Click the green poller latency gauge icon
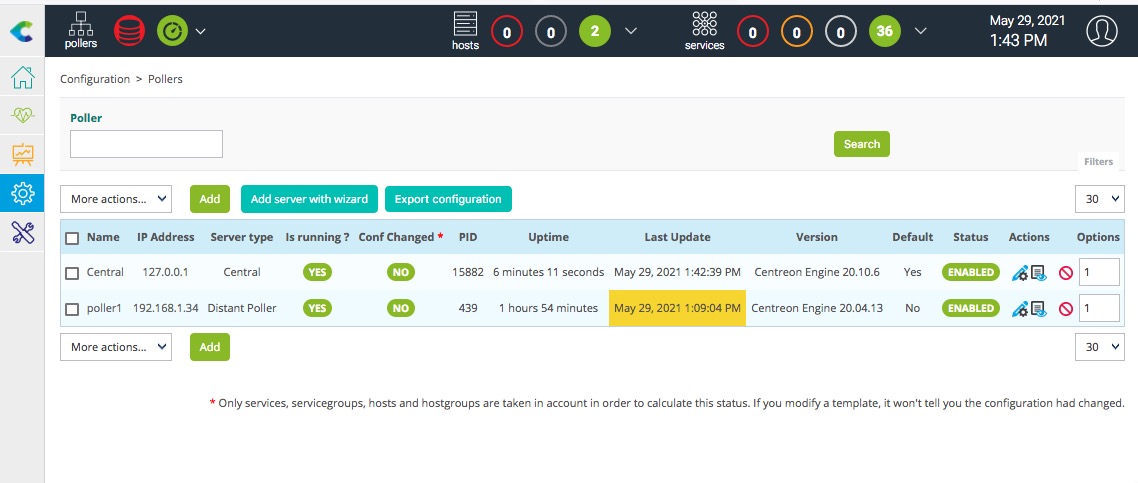 [171, 31]
